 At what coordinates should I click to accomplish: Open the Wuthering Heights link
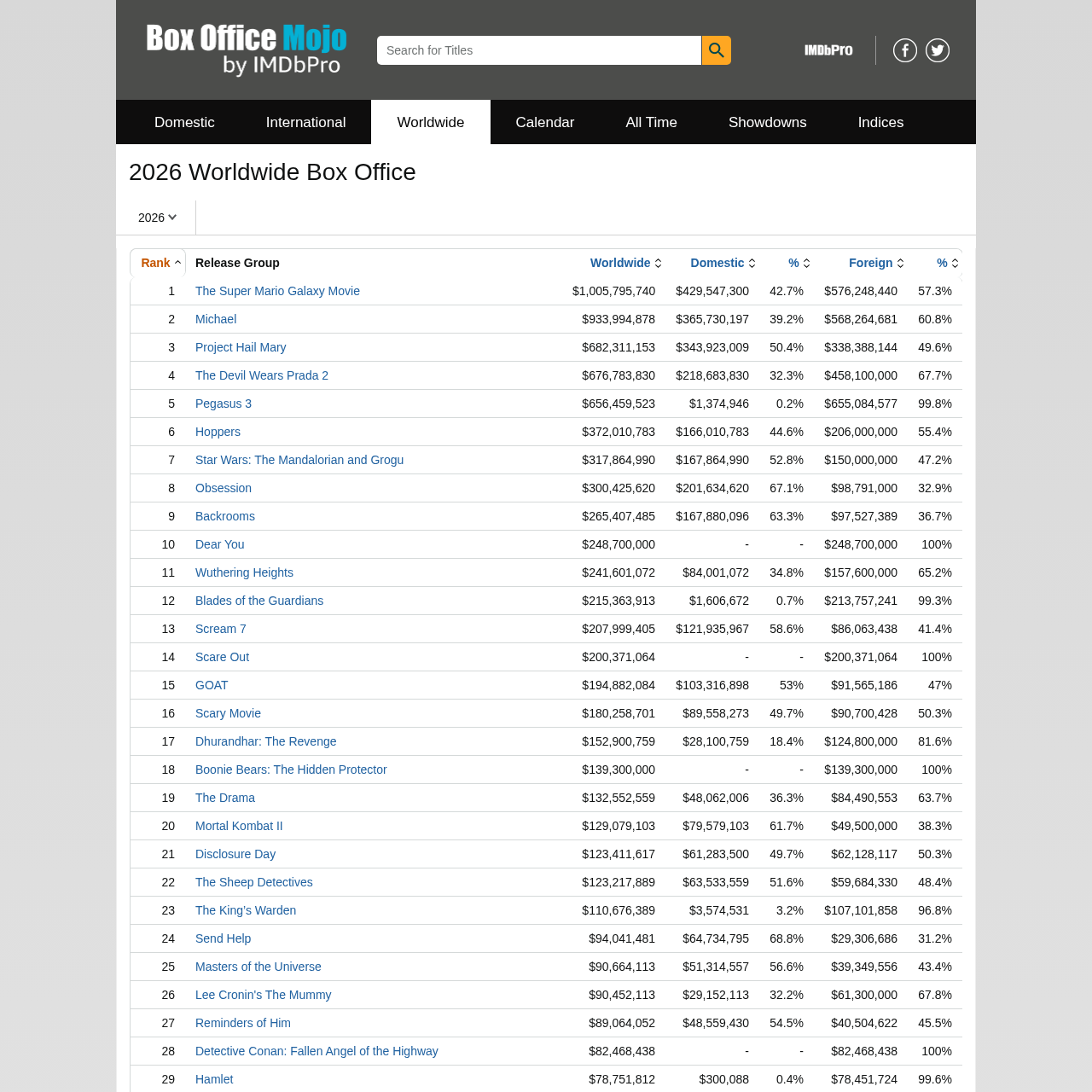click(x=244, y=572)
